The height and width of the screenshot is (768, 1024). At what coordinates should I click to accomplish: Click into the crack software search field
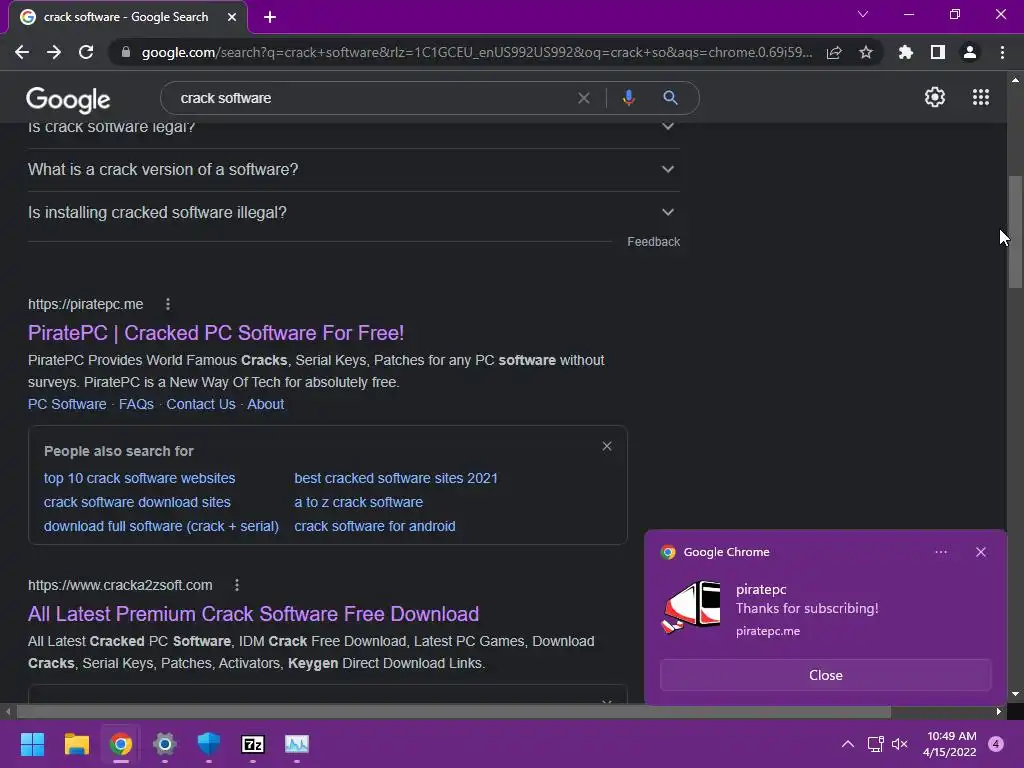point(372,98)
